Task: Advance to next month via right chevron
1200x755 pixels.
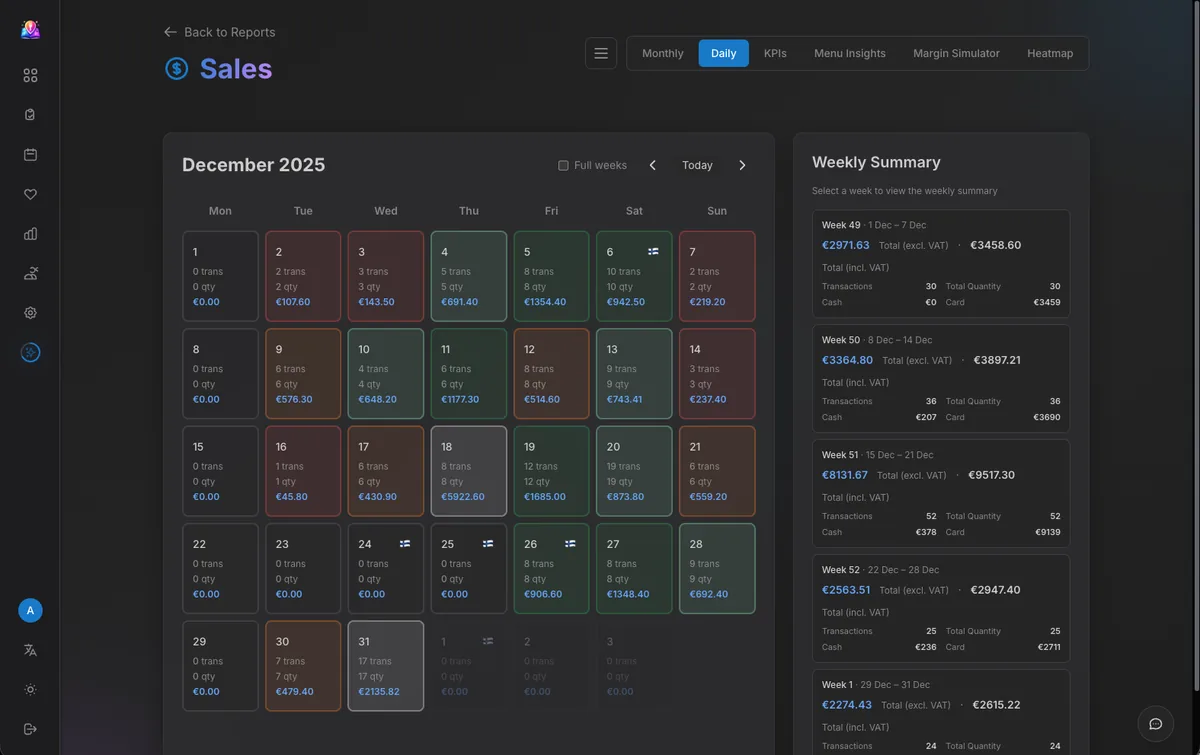Action: click(742, 165)
